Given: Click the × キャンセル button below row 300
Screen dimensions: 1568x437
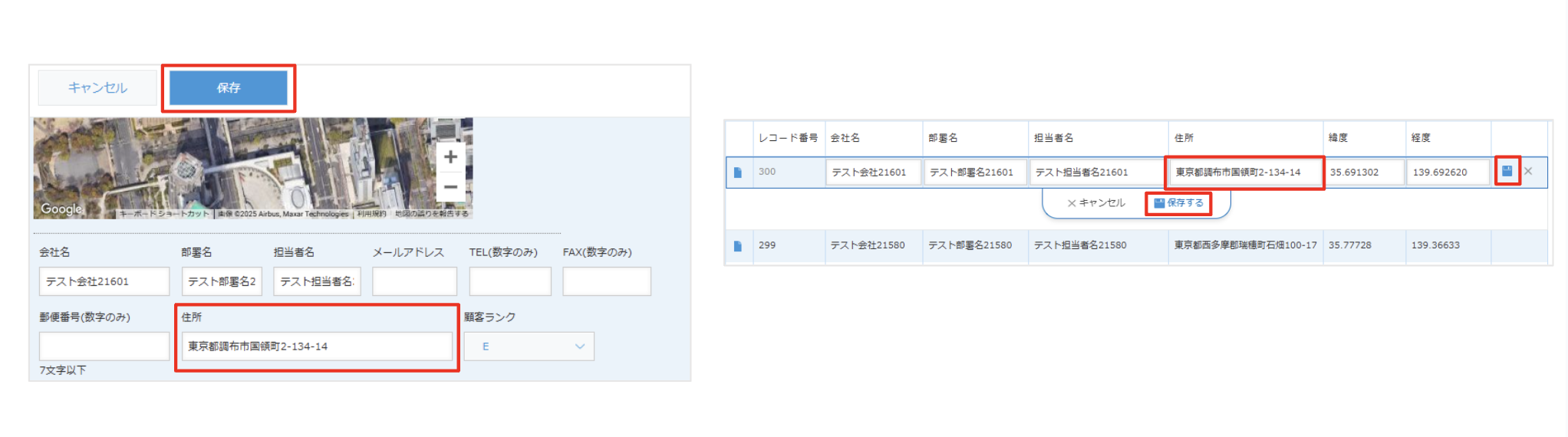Looking at the screenshot, I should (1096, 203).
